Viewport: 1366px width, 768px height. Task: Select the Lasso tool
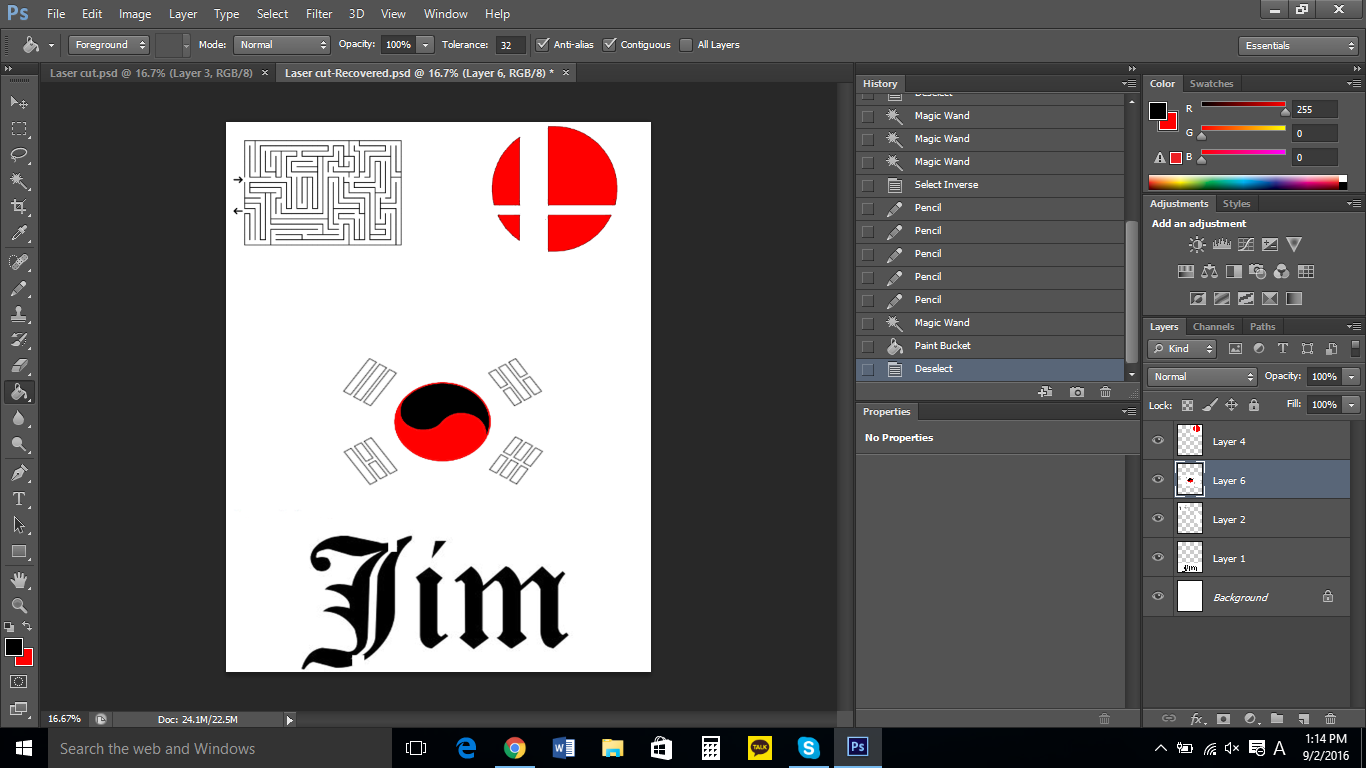pyautogui.click(x=19, y=154)
